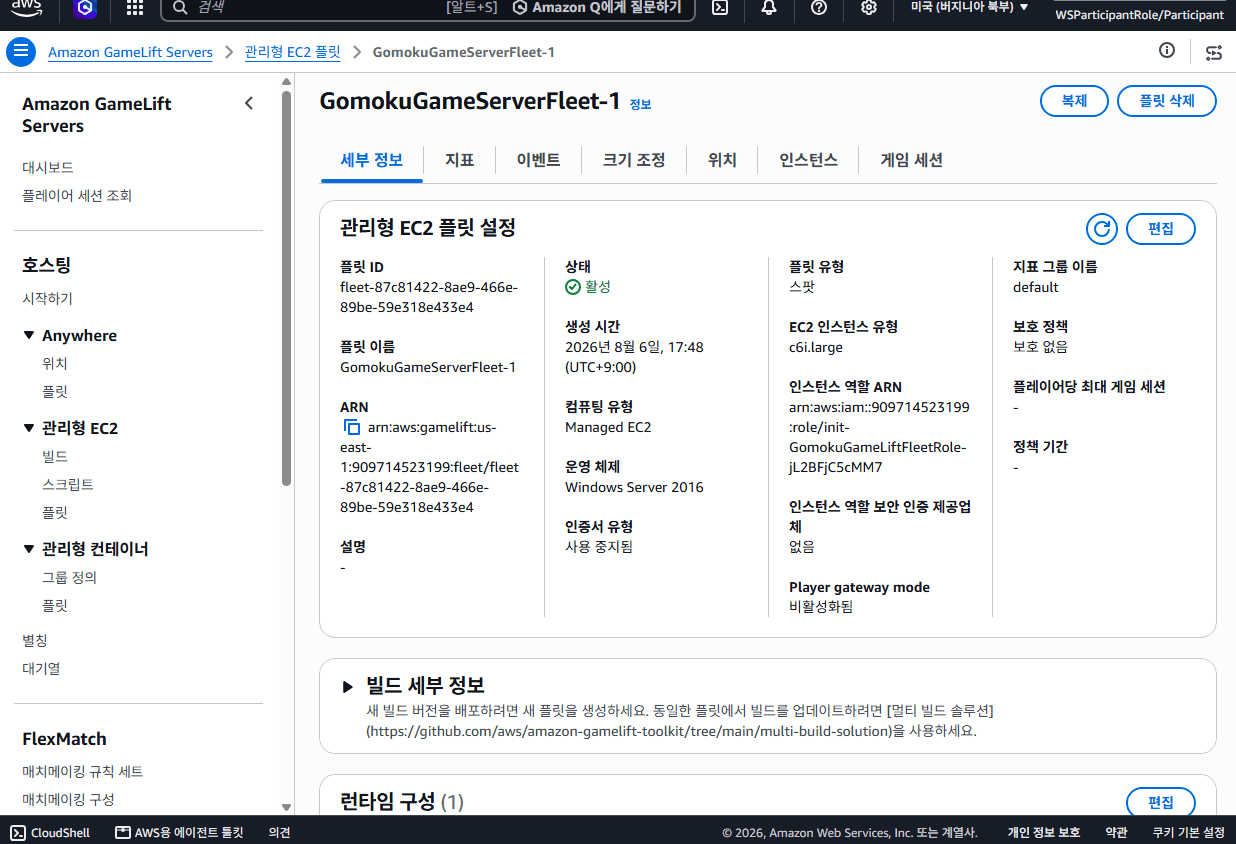Click the purple Amazon Q icon in top bar
The height and width of the screenshot is (844, 1236).
click(x=85, y=8)
